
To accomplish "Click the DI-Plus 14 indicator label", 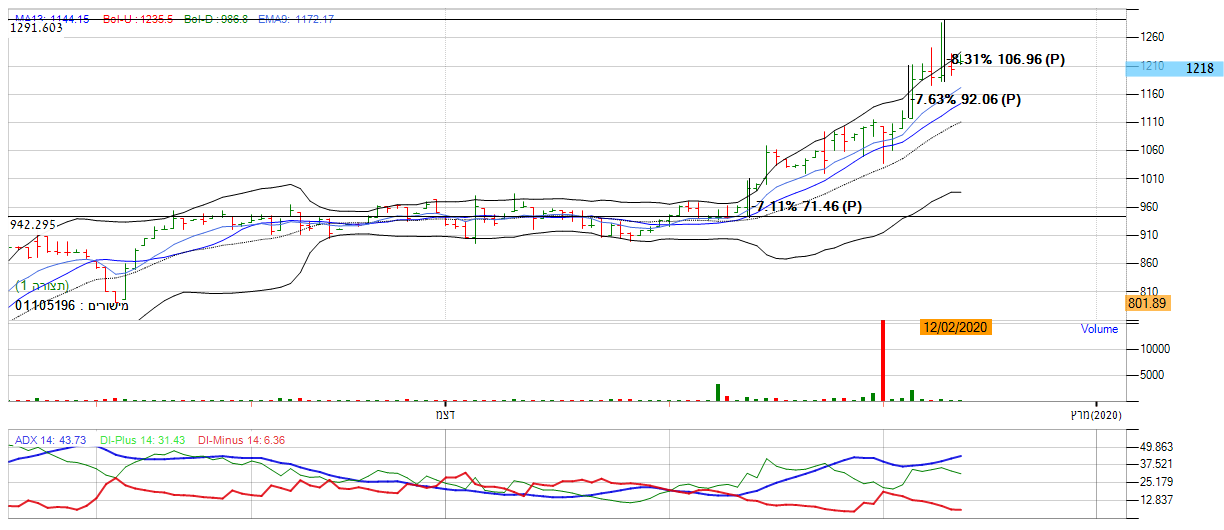I will (140, 440).
